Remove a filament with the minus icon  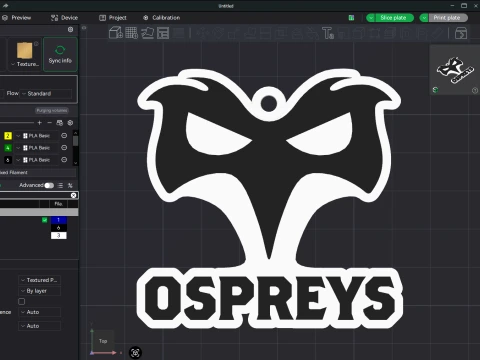pyautogui.click(x=50, y=123)
